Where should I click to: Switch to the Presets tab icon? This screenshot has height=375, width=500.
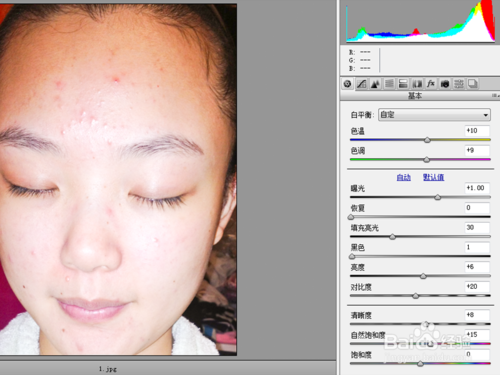pos(459,84)
